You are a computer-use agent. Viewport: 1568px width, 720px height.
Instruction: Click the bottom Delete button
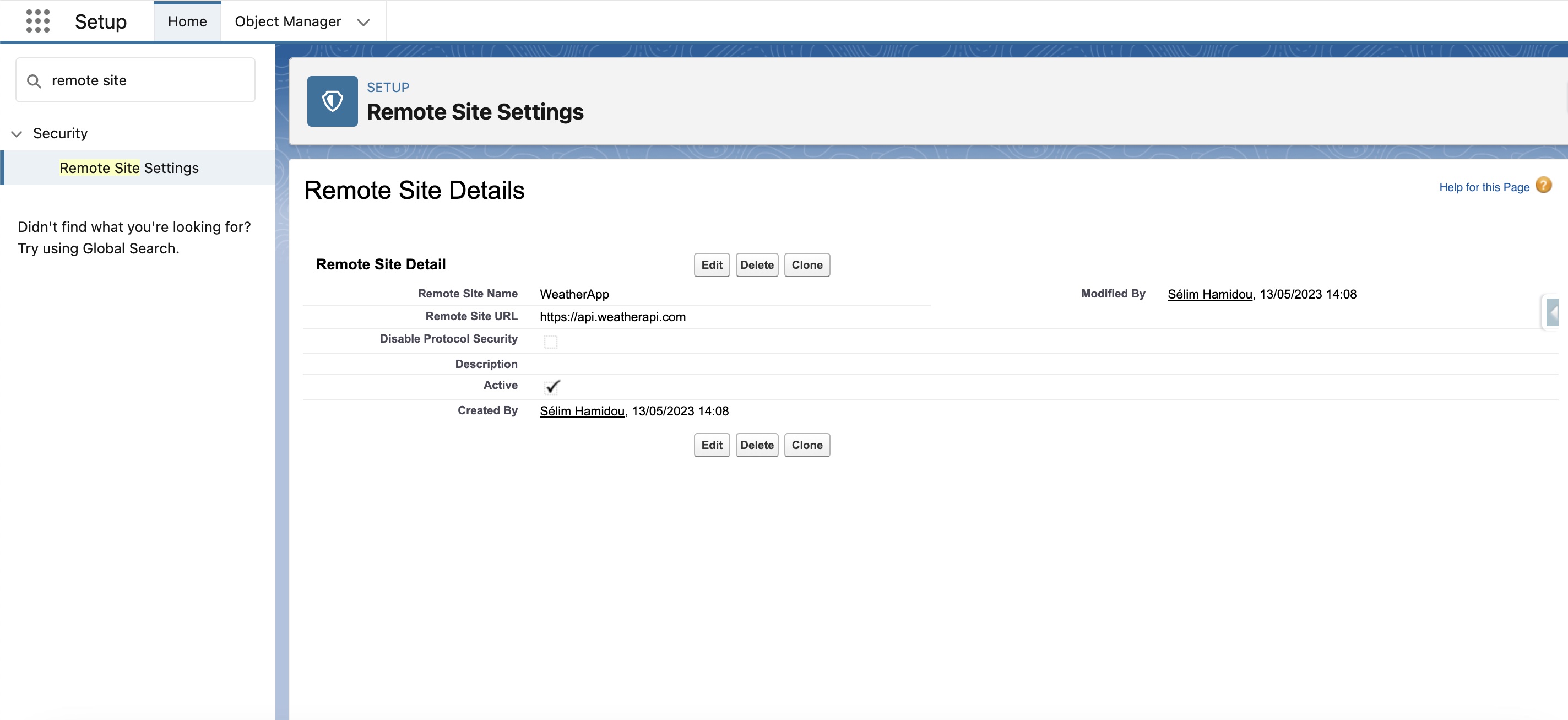(x=757, y=445)
